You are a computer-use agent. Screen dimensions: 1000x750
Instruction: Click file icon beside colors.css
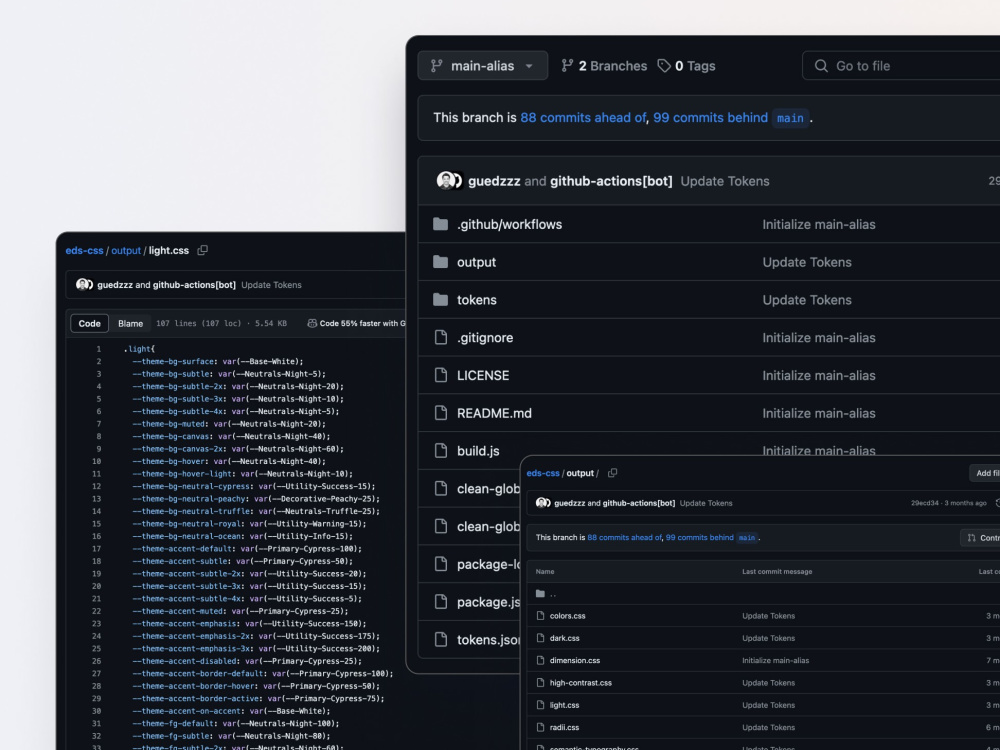[540, 616]
